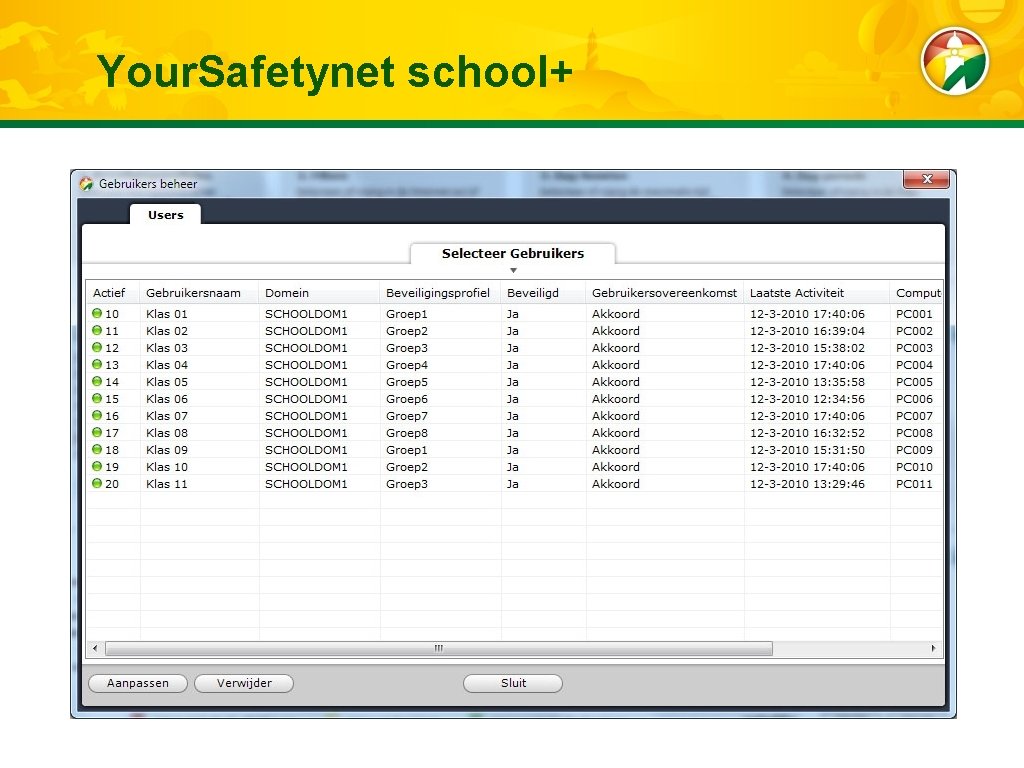Click the green active status icon for Klas 06
Viewport: 1024px width, 768px height.
pyautogui.click(x=97, y=398)
